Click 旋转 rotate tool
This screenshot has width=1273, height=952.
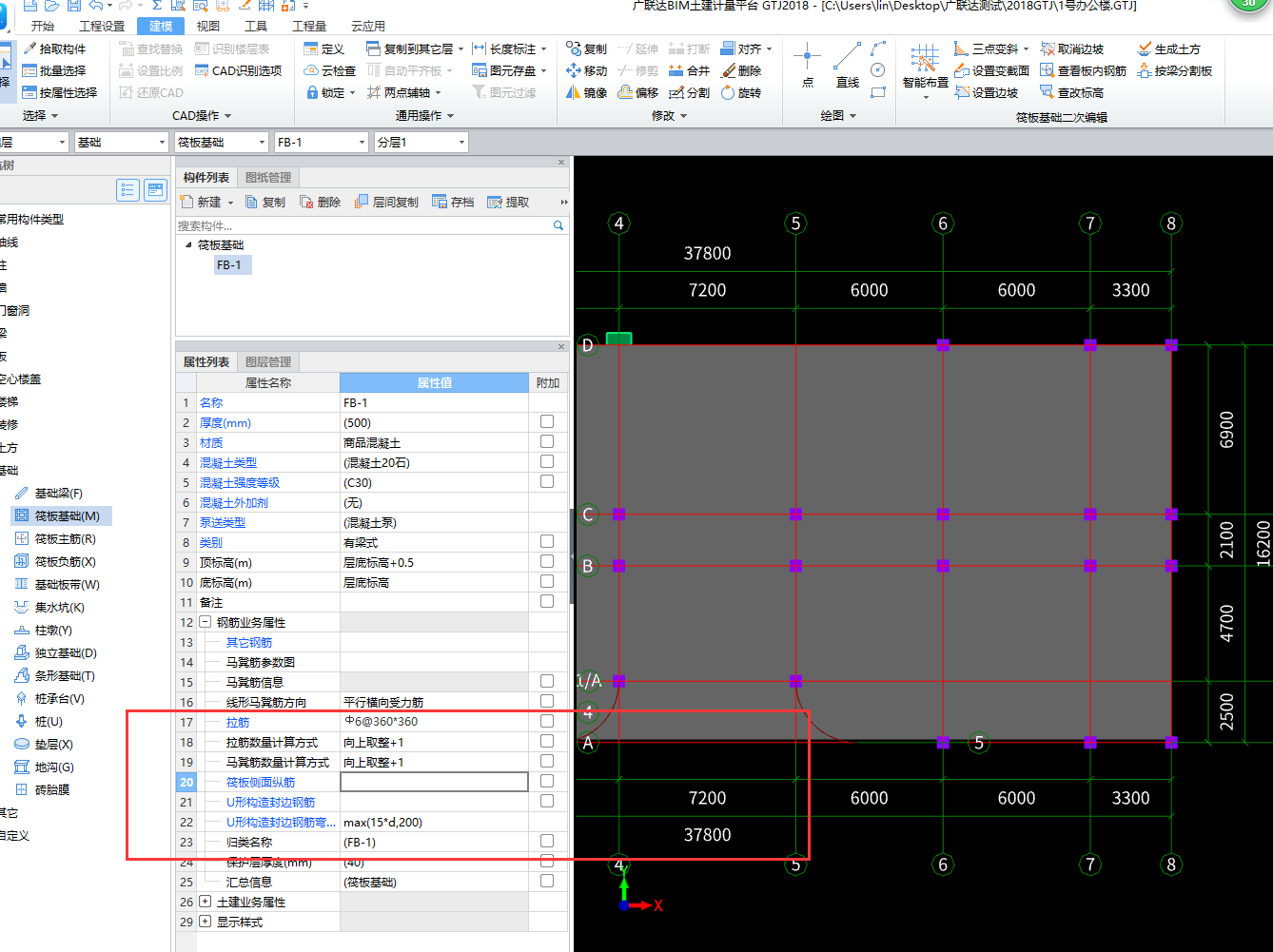pos(741,92)
